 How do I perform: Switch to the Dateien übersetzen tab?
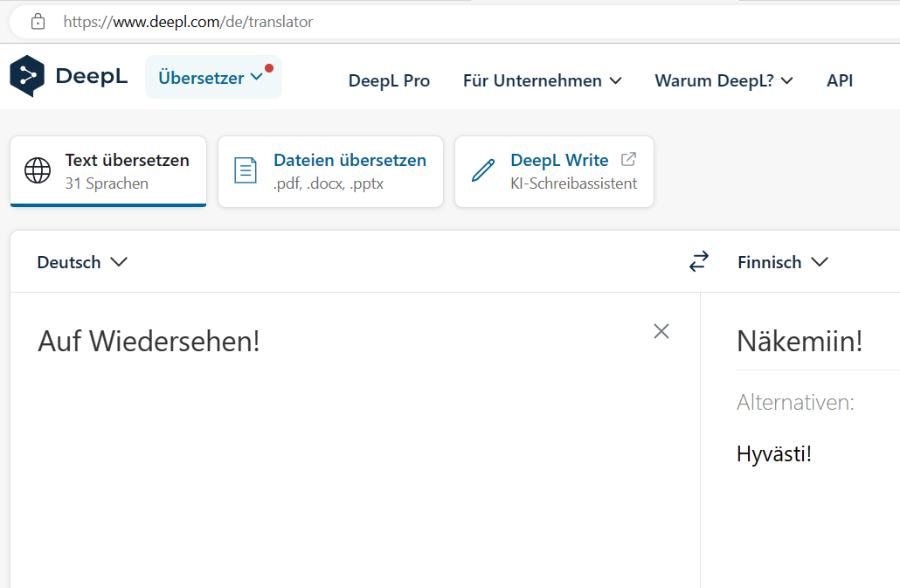click(330, 171)
